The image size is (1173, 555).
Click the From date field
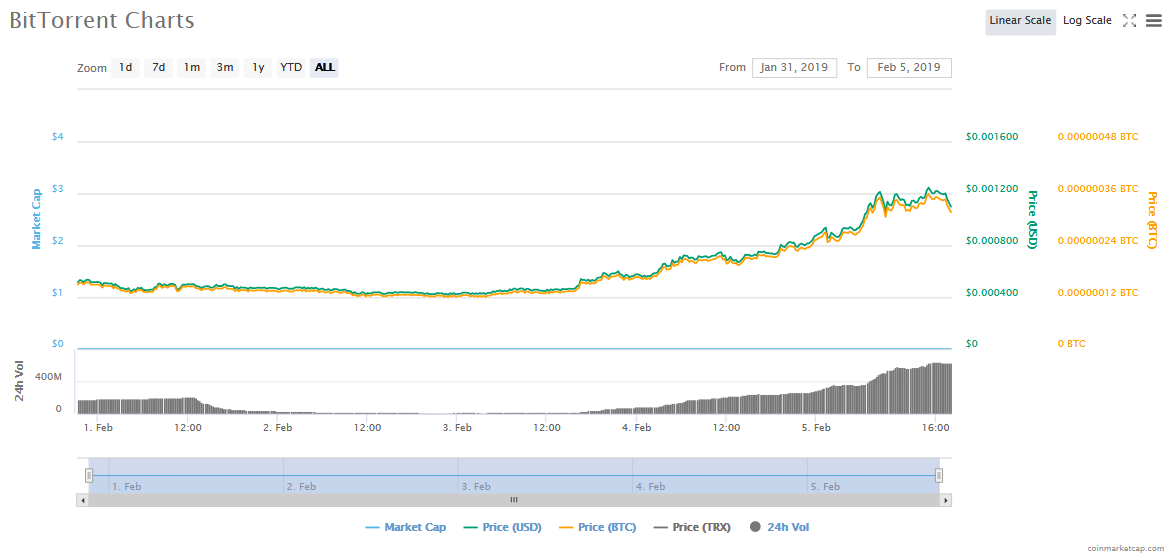[794, 68]
